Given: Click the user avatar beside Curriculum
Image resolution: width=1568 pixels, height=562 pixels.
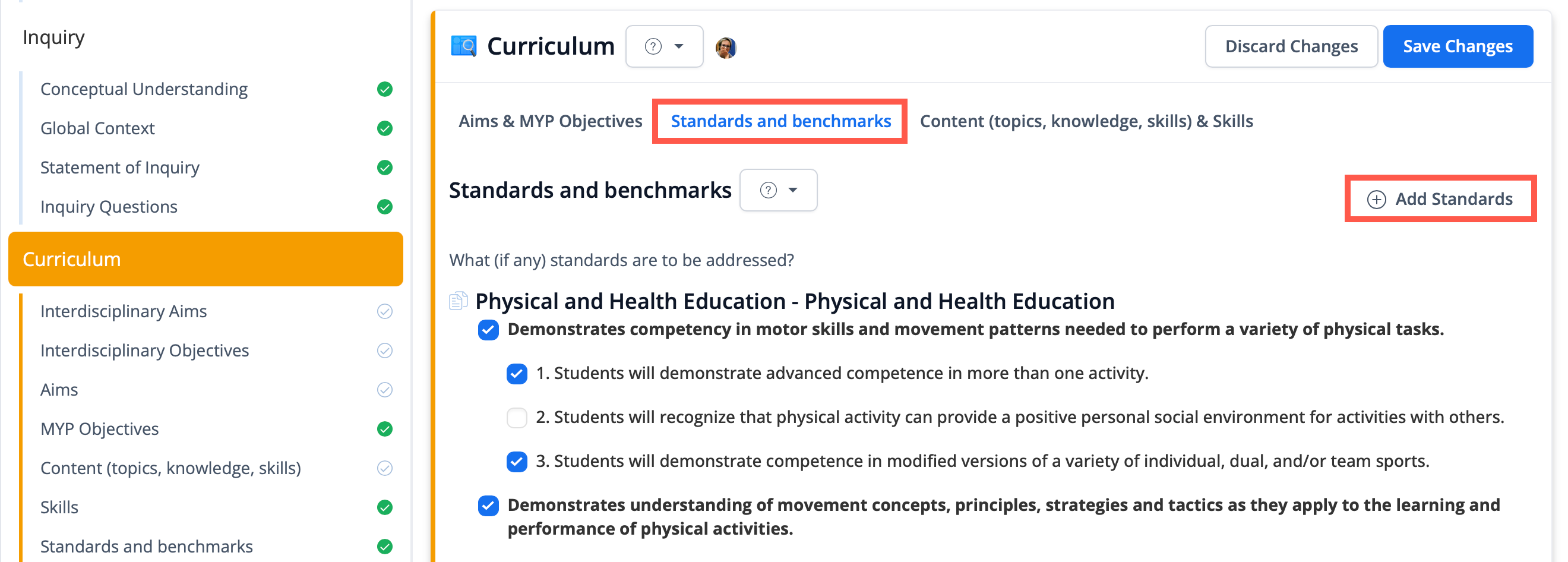Looking at the screenshot, I should (x=726, y=47).
